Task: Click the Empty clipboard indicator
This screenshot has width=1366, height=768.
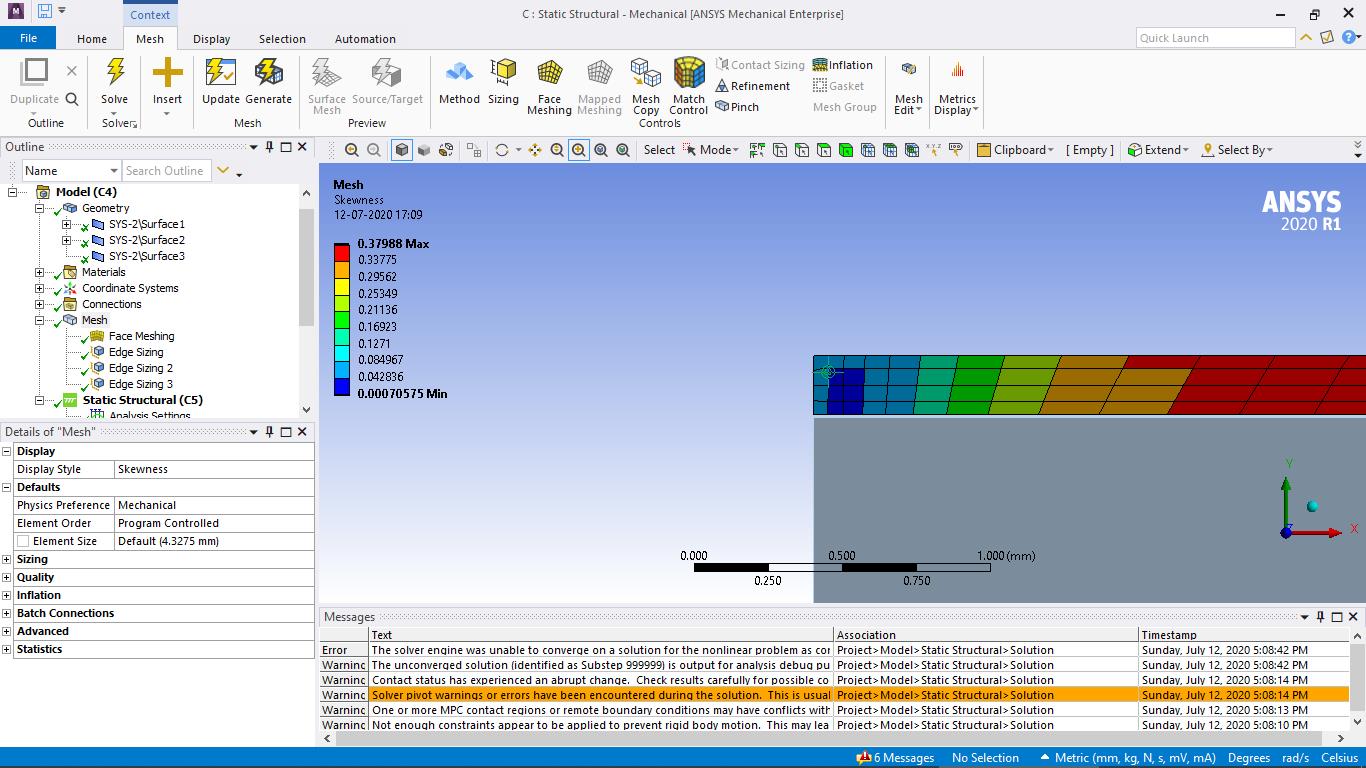Action: click(x=1089, y=150)
